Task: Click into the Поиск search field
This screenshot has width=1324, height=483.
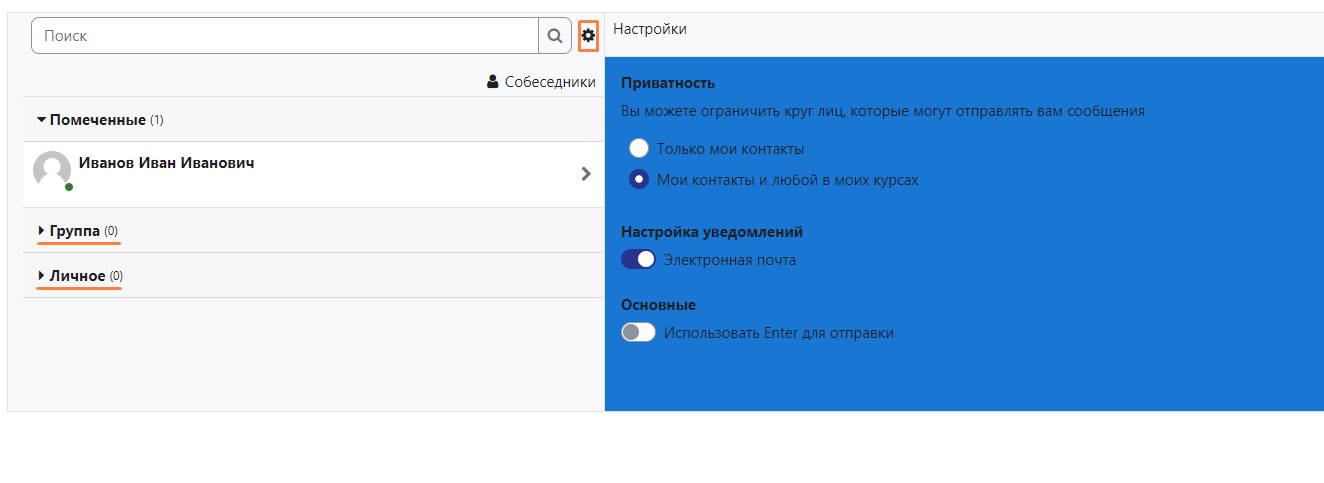Action: [285, 36]
